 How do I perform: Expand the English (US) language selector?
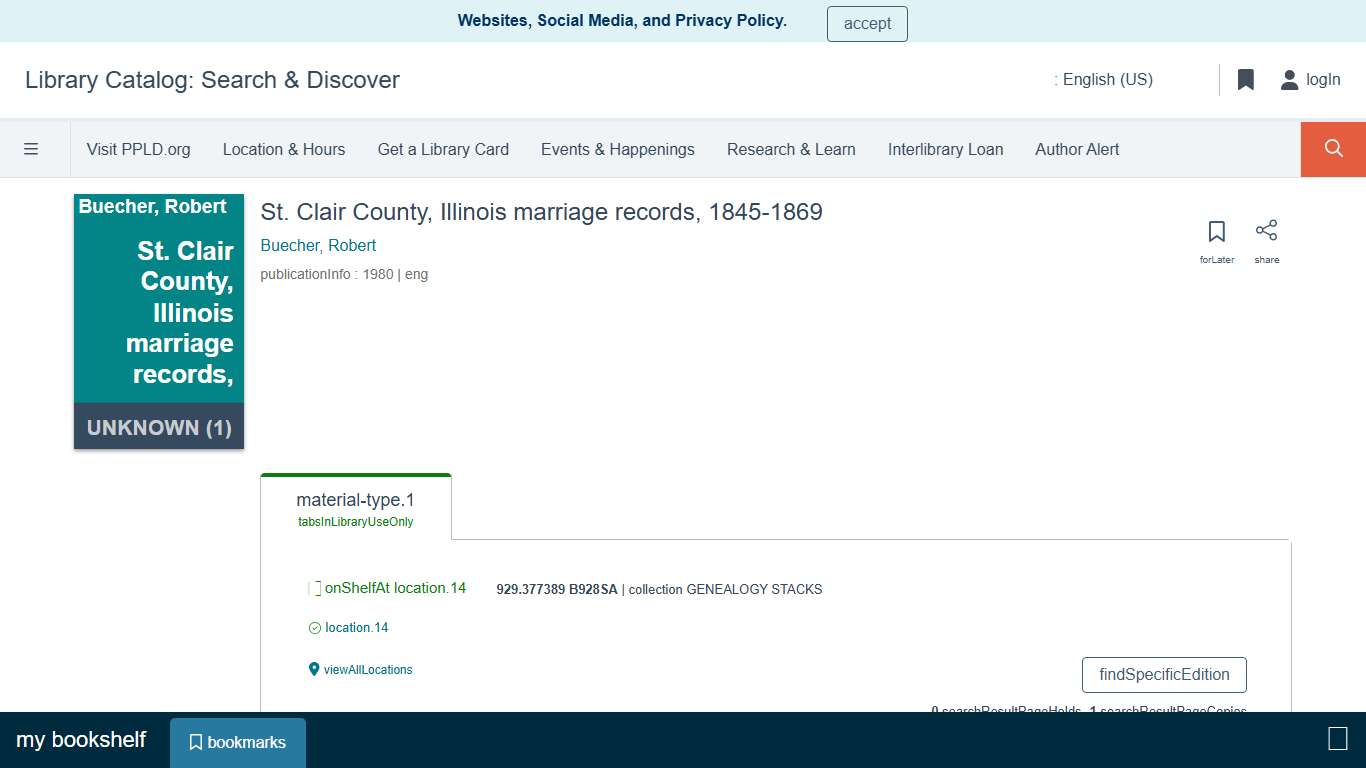(x=1104, y=79)
